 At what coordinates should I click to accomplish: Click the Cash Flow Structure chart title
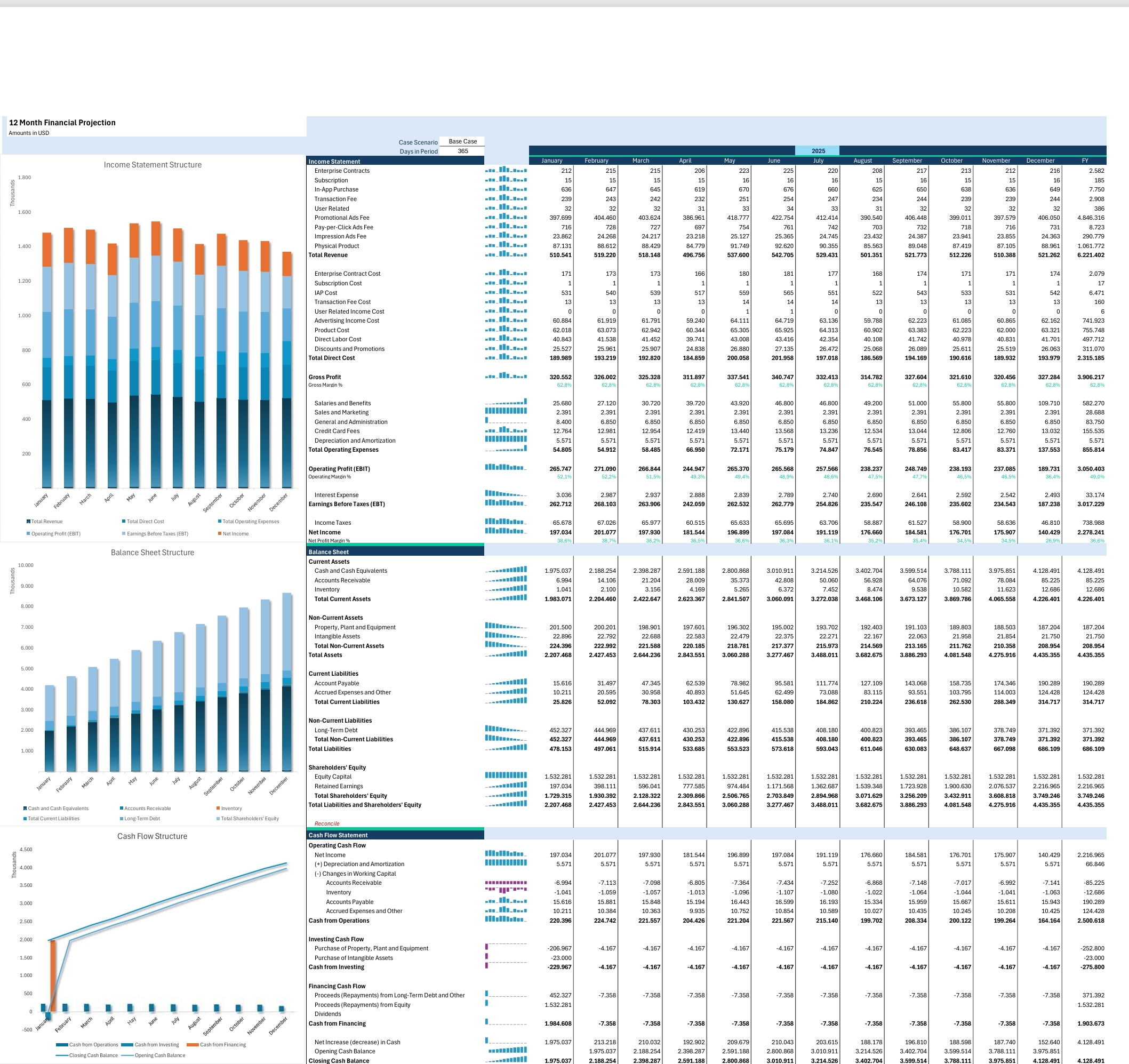pos(152,836)
